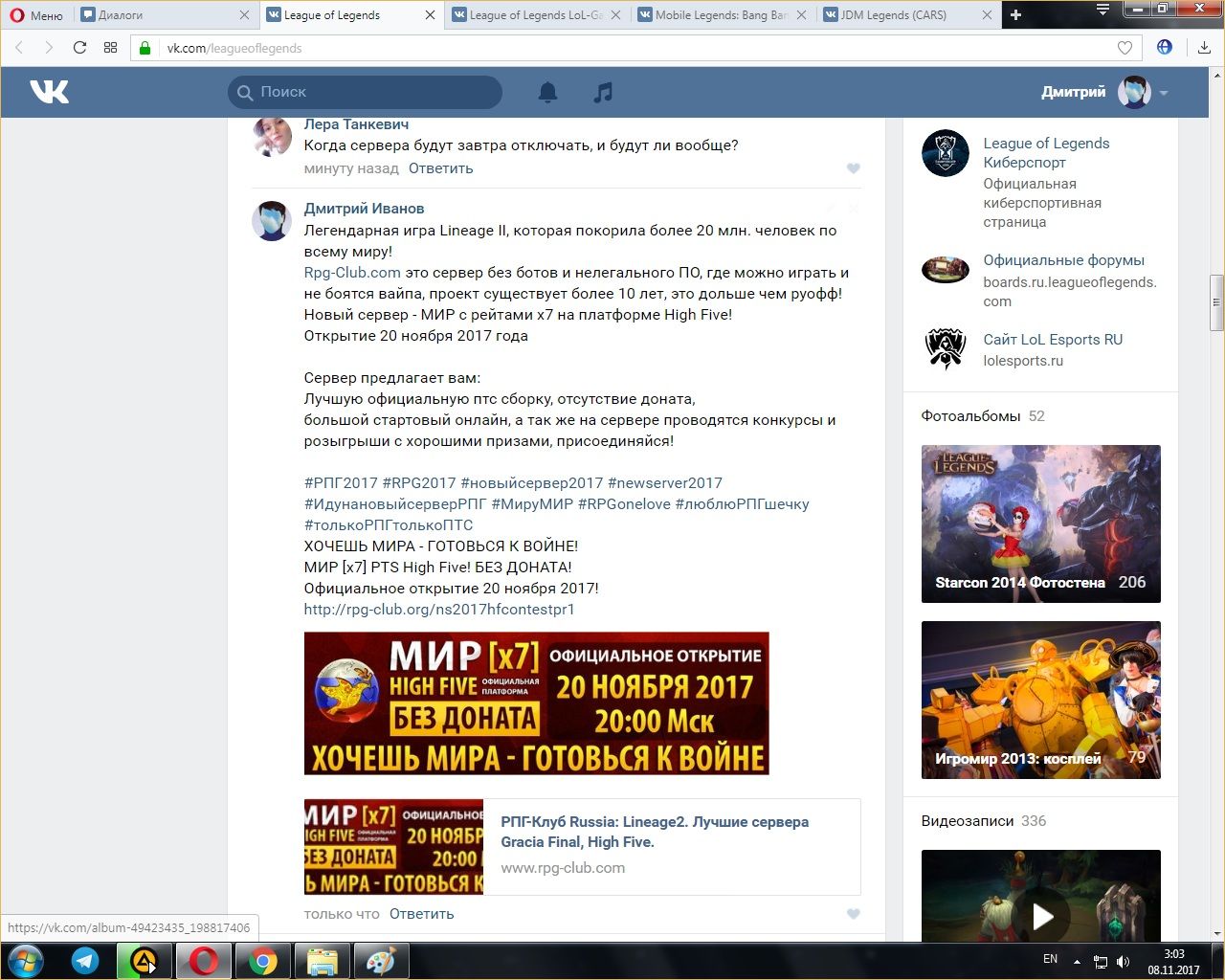
Task: Open the Opera tab list menu
Action: click(1102, 11)
